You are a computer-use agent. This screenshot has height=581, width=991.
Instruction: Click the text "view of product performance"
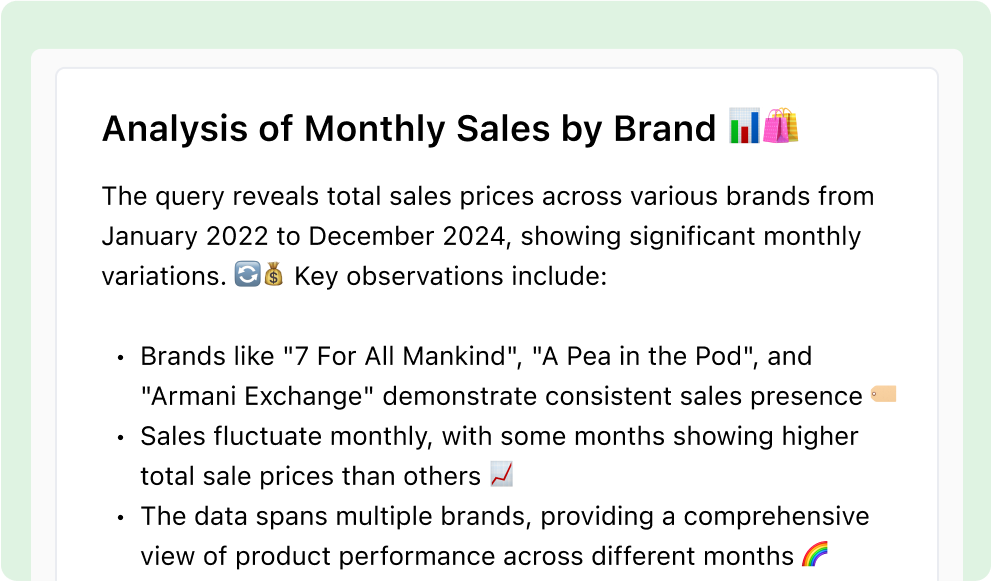click(x=307, y=556)
